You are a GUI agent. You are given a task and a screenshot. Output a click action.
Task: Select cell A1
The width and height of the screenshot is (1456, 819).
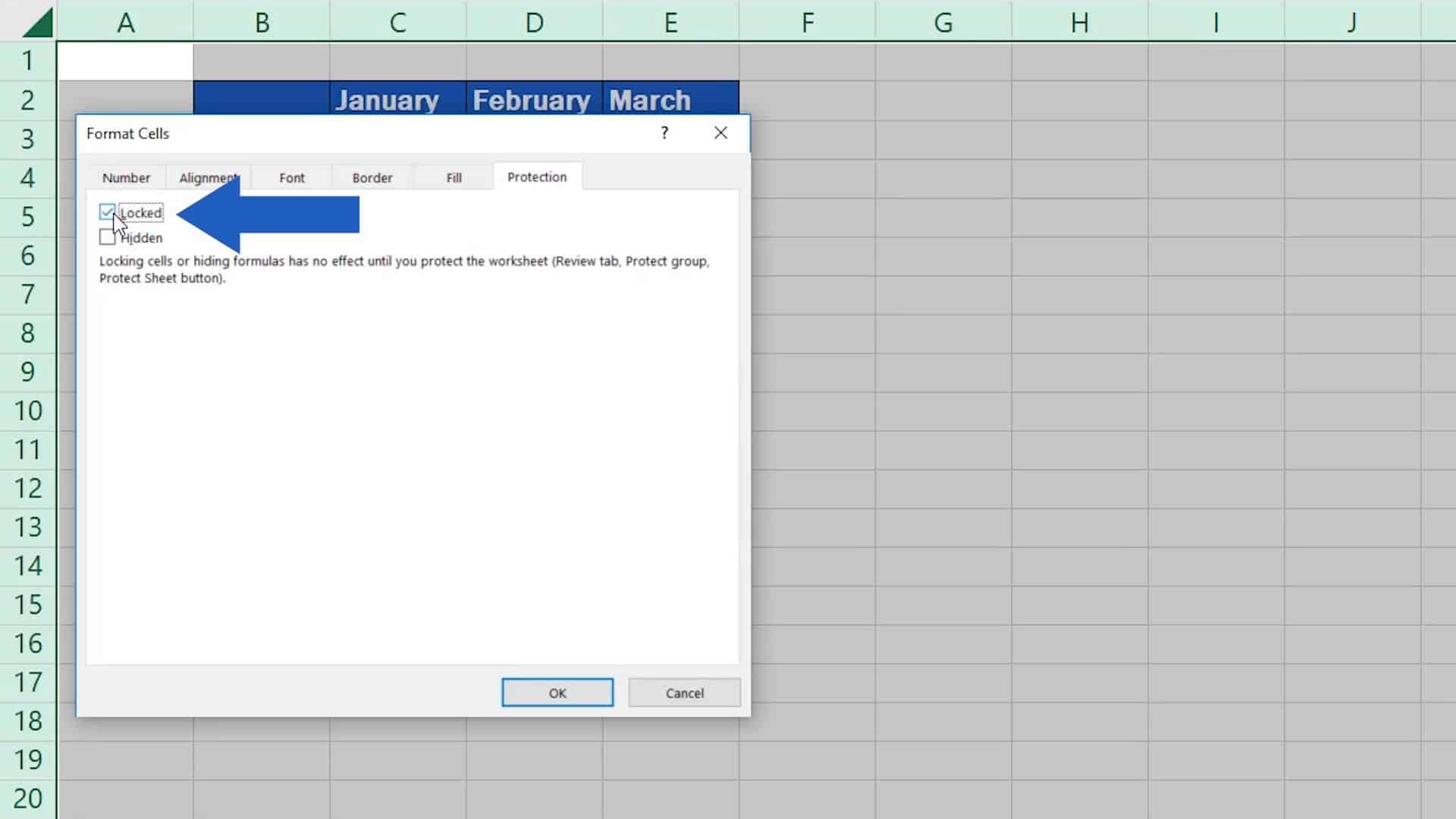[x=125, y=61]
